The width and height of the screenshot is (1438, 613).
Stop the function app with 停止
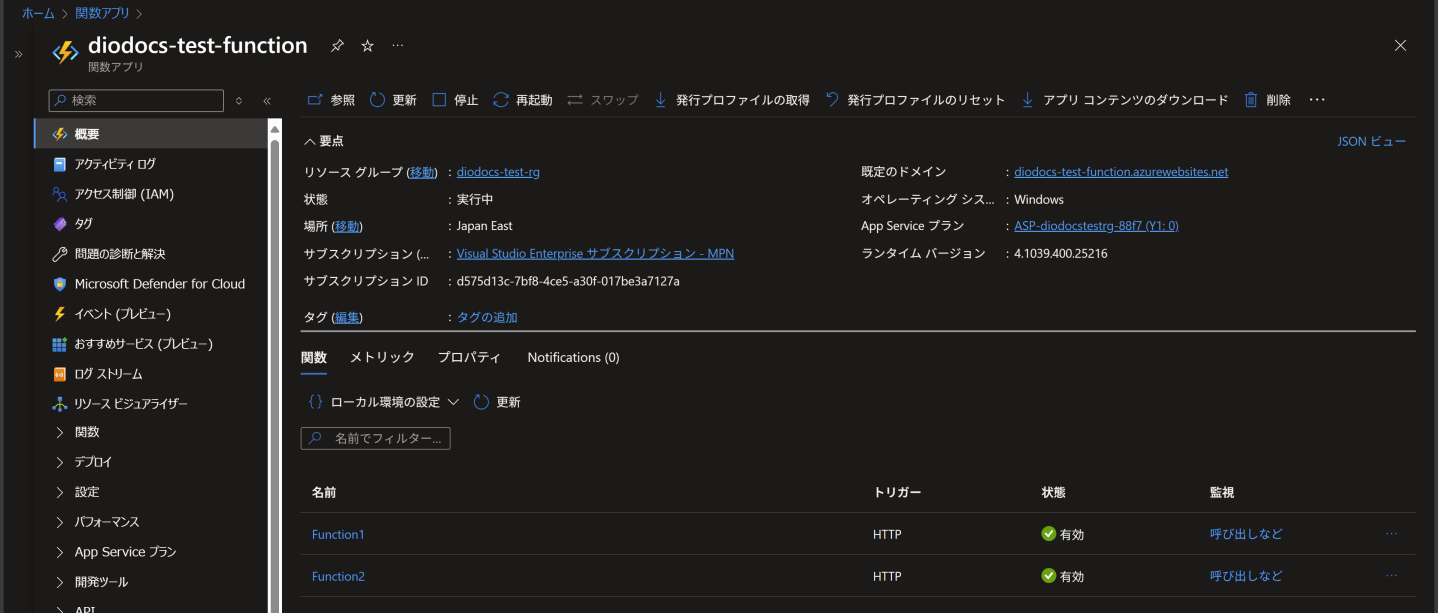point(455,100)
